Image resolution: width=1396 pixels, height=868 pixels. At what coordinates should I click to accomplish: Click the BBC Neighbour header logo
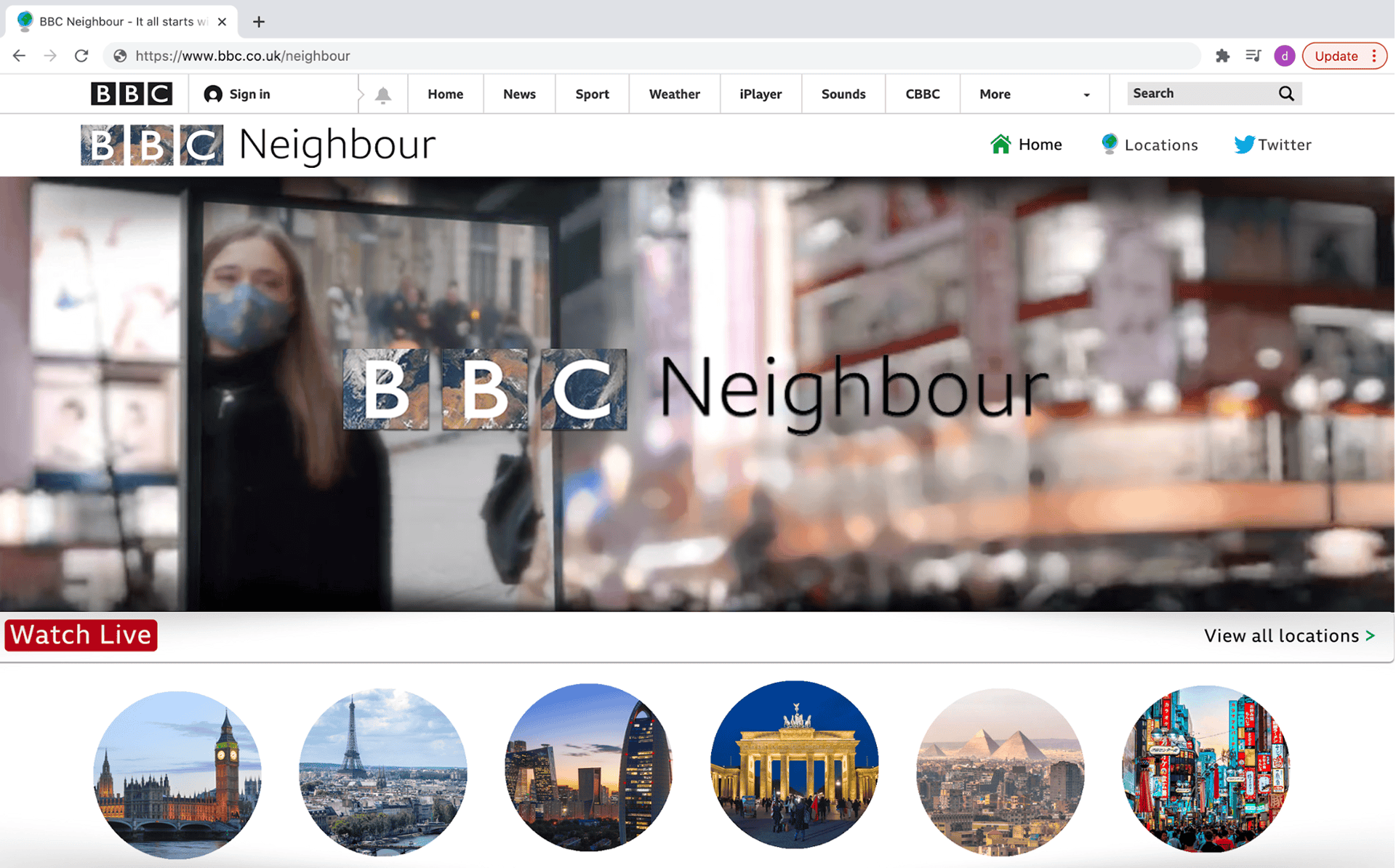coord(258,145)
